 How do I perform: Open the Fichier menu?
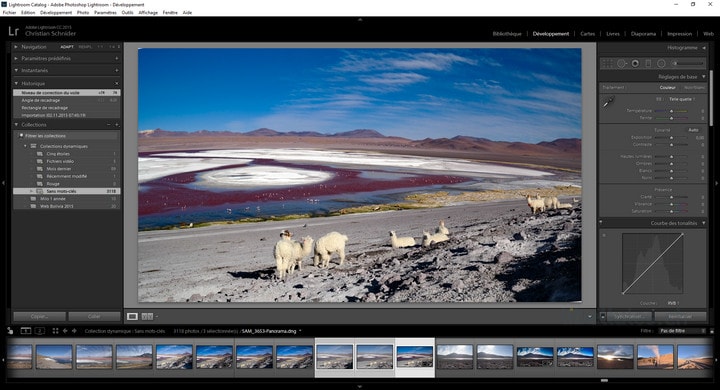(9, 12)
